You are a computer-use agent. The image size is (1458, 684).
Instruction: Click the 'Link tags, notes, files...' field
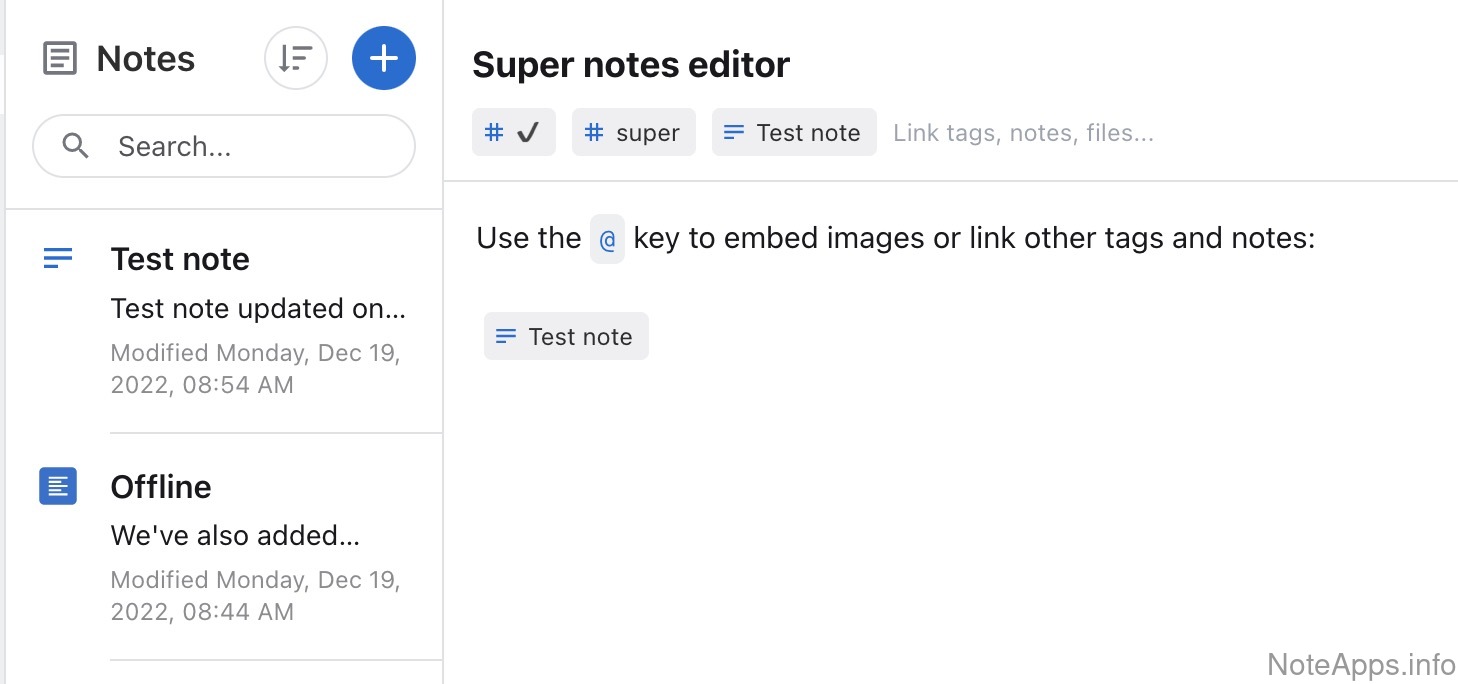1023,133
